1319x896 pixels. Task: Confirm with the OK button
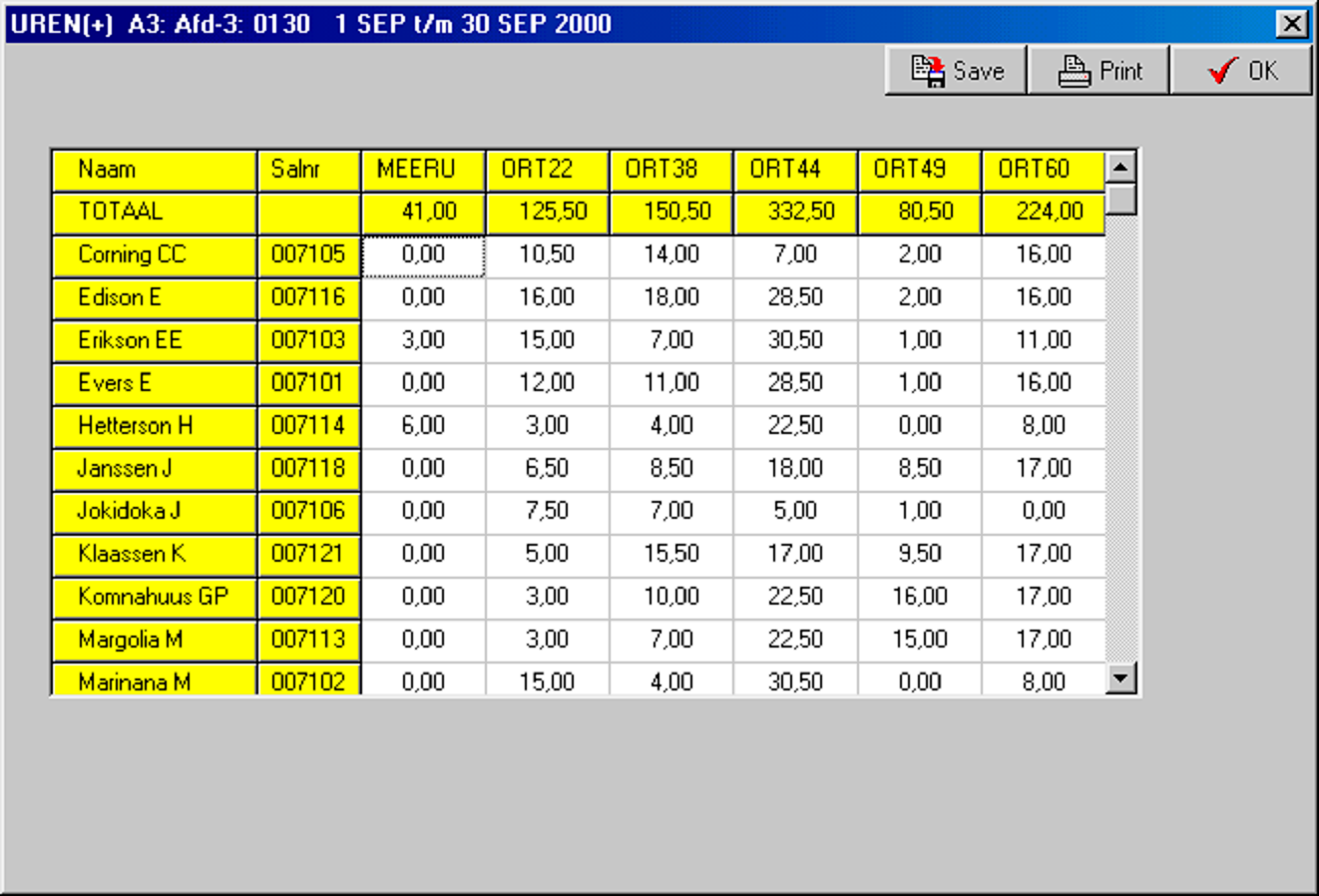(1241, 71)
